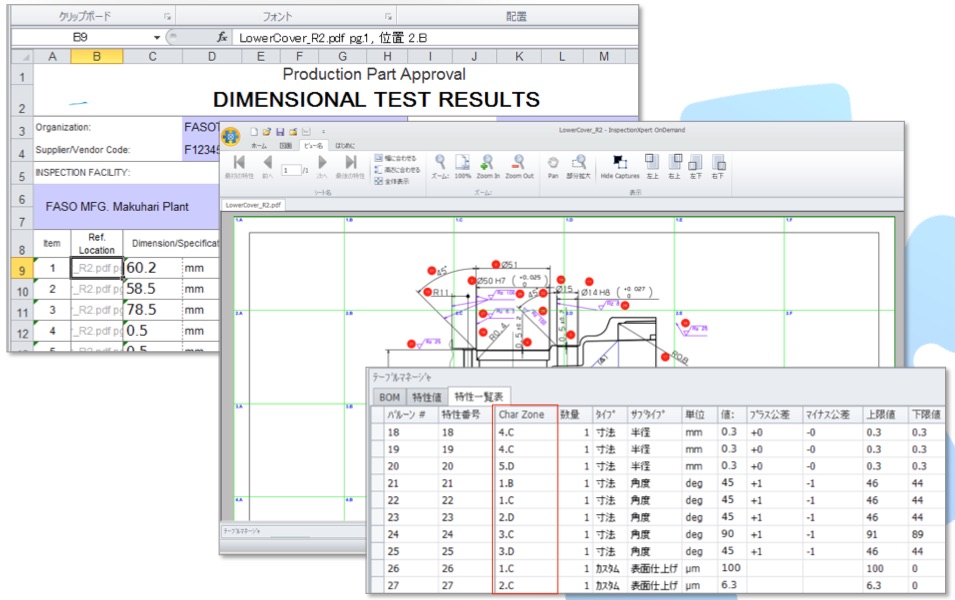Open the Name Box dropdown arrow

(x=157, y=37)
